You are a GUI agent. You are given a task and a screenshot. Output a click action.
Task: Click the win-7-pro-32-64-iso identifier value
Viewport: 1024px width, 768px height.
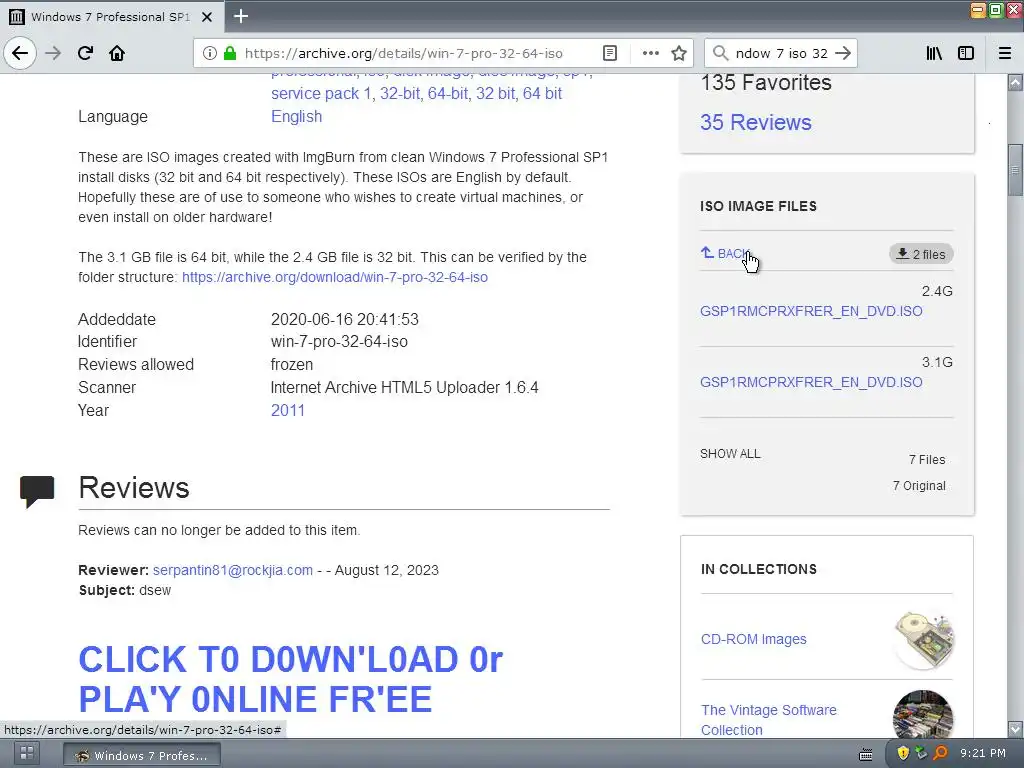339,342
